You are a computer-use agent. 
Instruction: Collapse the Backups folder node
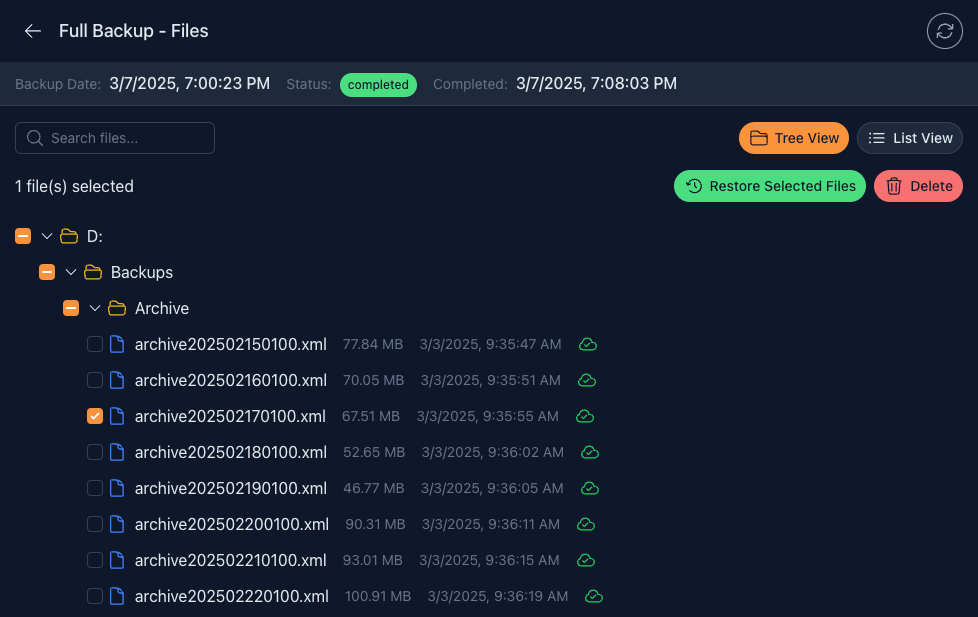pyautogui.click(x=71, y=272)
